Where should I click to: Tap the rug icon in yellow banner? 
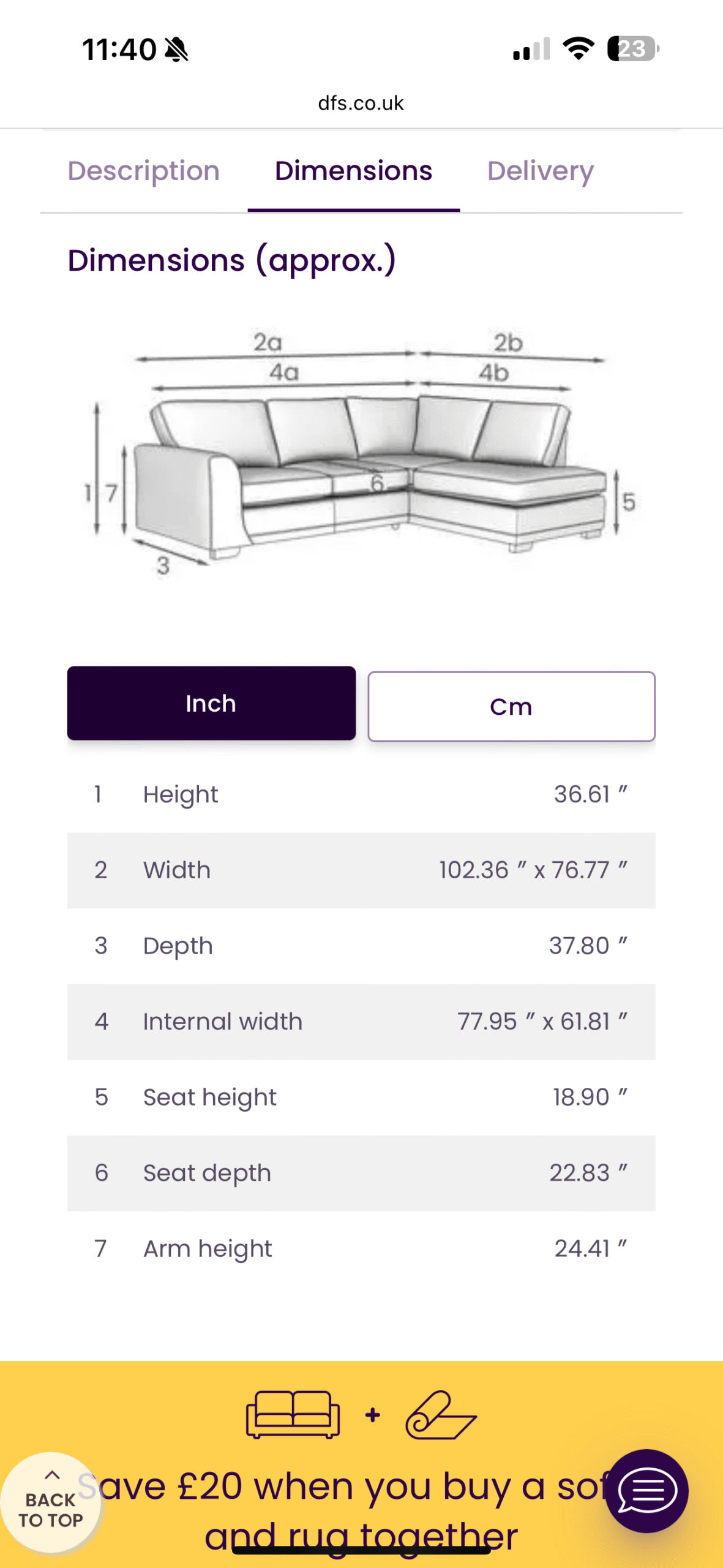(x=441, y=1414)
